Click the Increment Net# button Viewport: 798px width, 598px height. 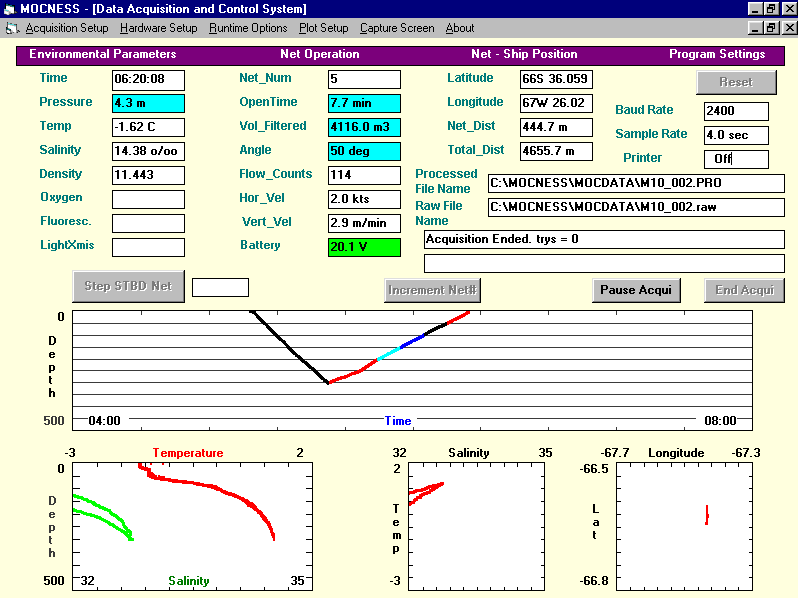(x=432, y=290)
